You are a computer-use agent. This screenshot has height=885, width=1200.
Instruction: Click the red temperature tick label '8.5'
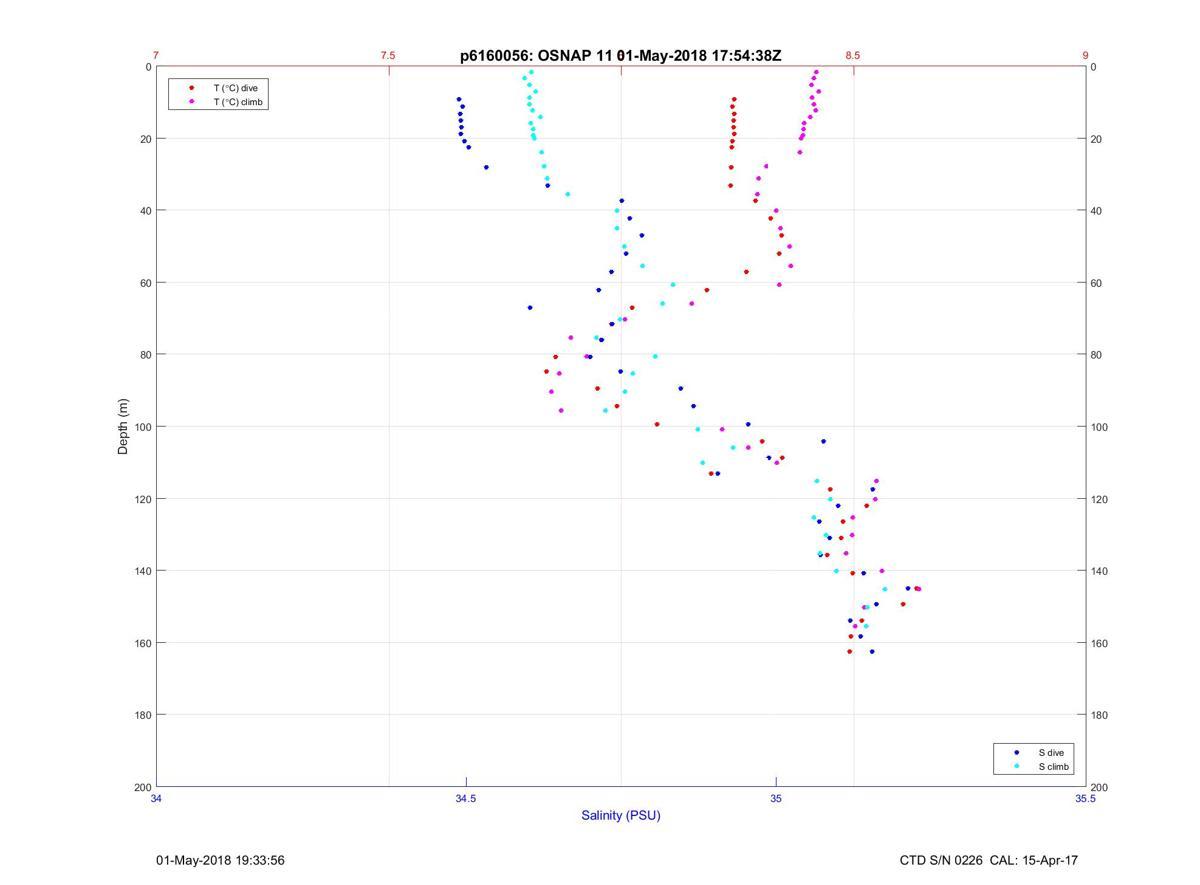pos(852,56)
